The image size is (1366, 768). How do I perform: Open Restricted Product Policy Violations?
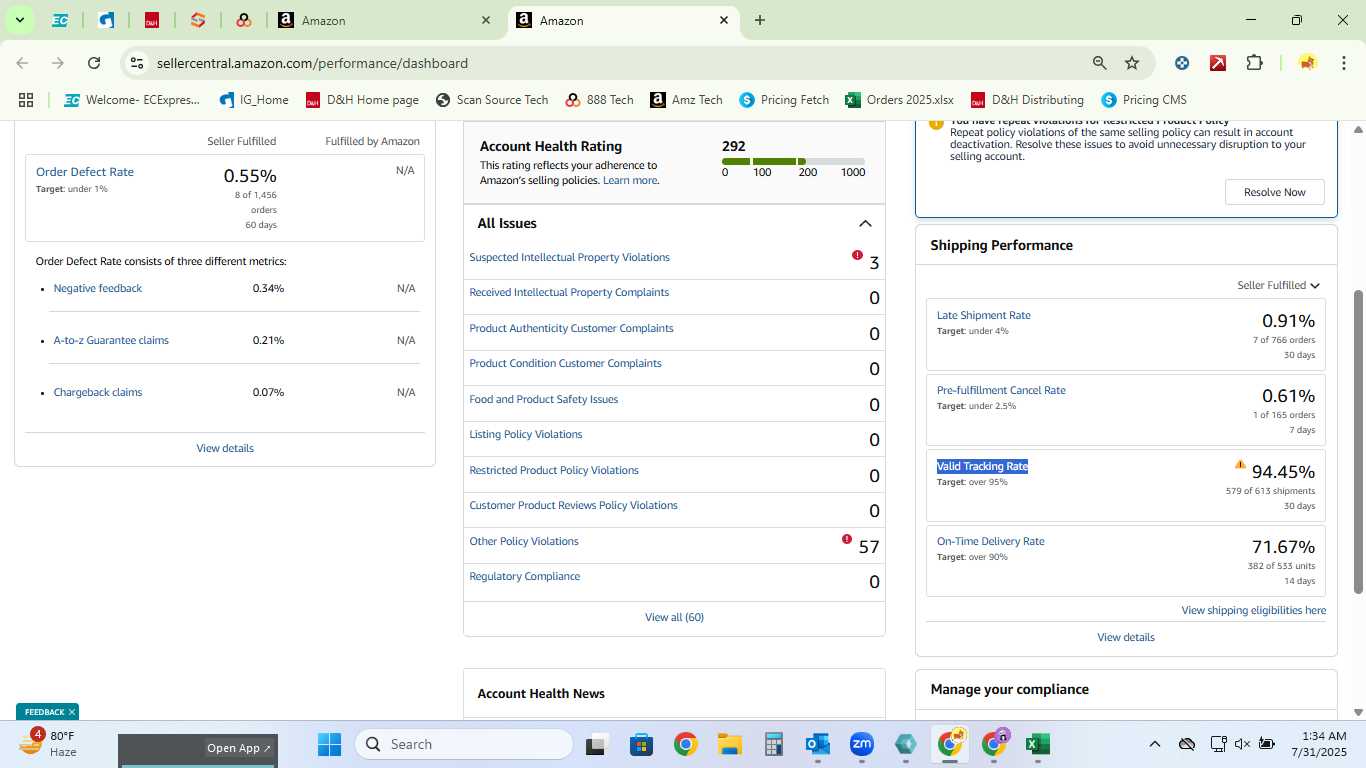(554, 470)
